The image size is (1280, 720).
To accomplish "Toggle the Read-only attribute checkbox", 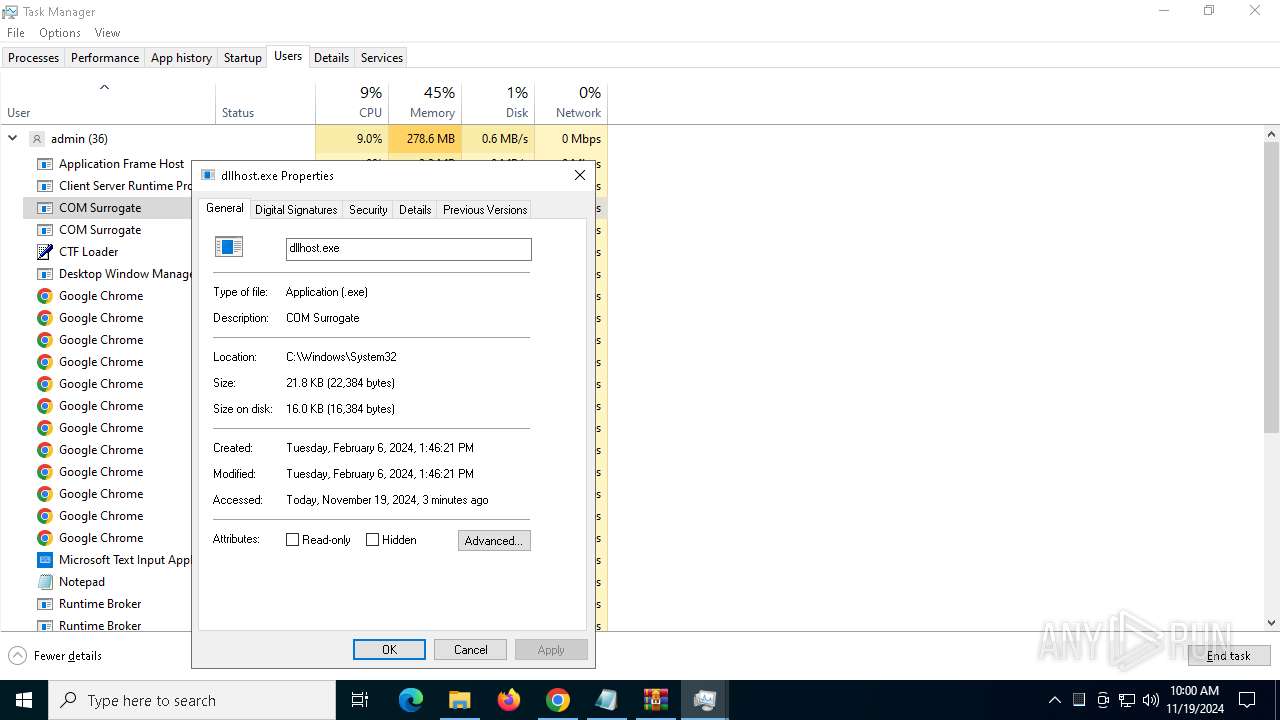I will (x=293, y=540).
